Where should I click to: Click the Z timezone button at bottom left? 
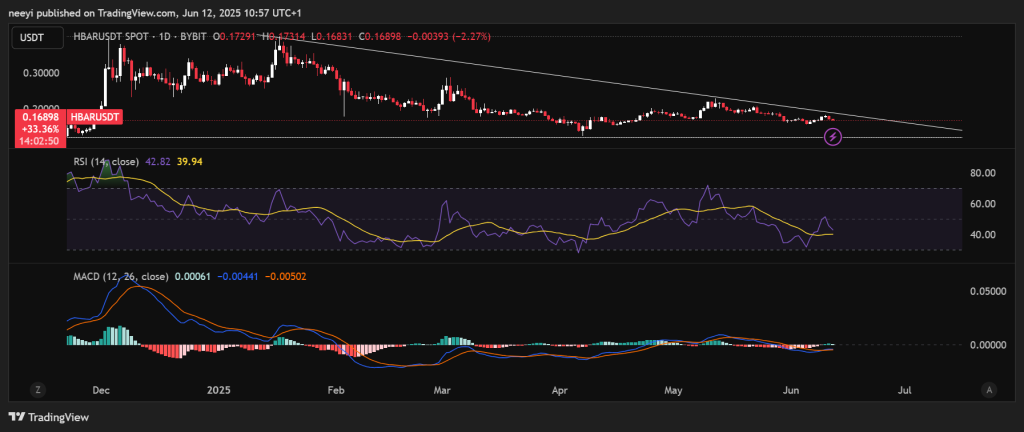click(x=38, y=390)
